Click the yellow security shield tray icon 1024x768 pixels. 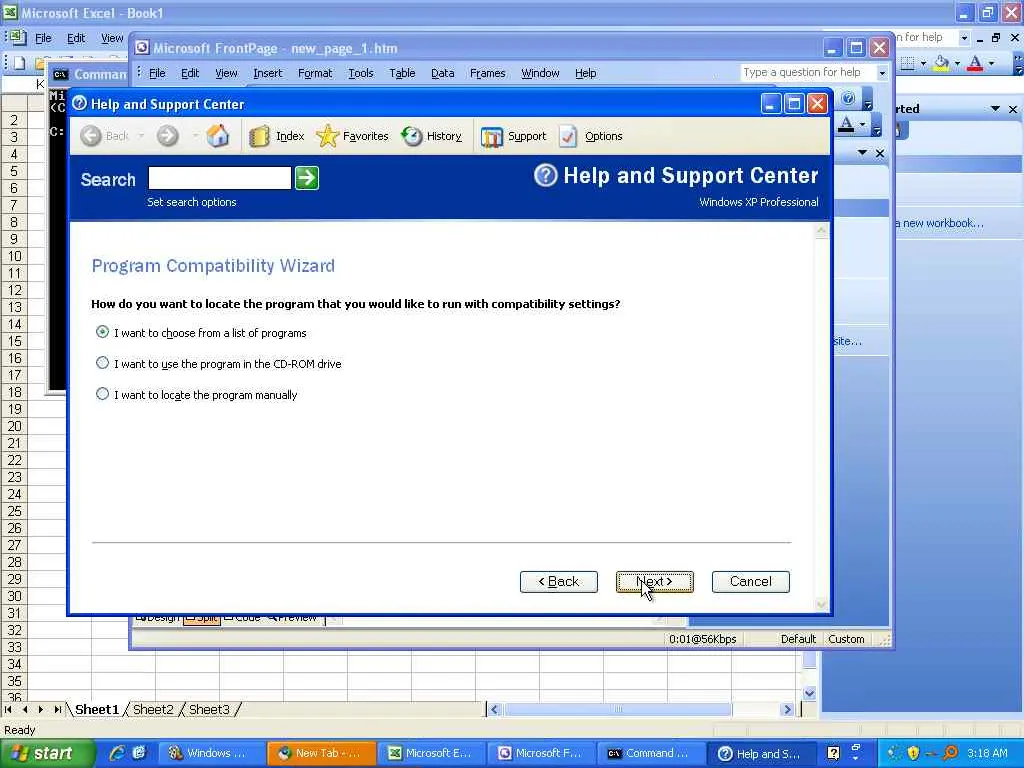tap(913, 753)
